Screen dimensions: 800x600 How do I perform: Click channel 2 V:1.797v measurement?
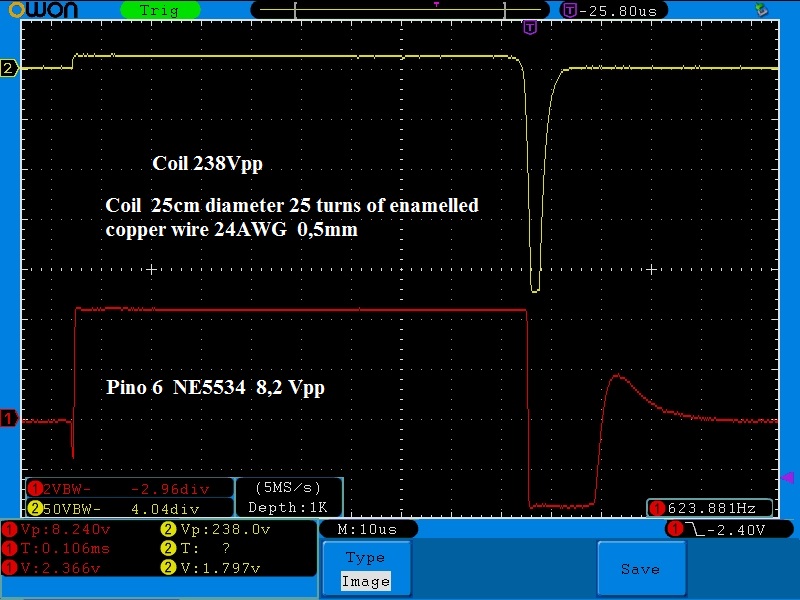click(211, 567)
